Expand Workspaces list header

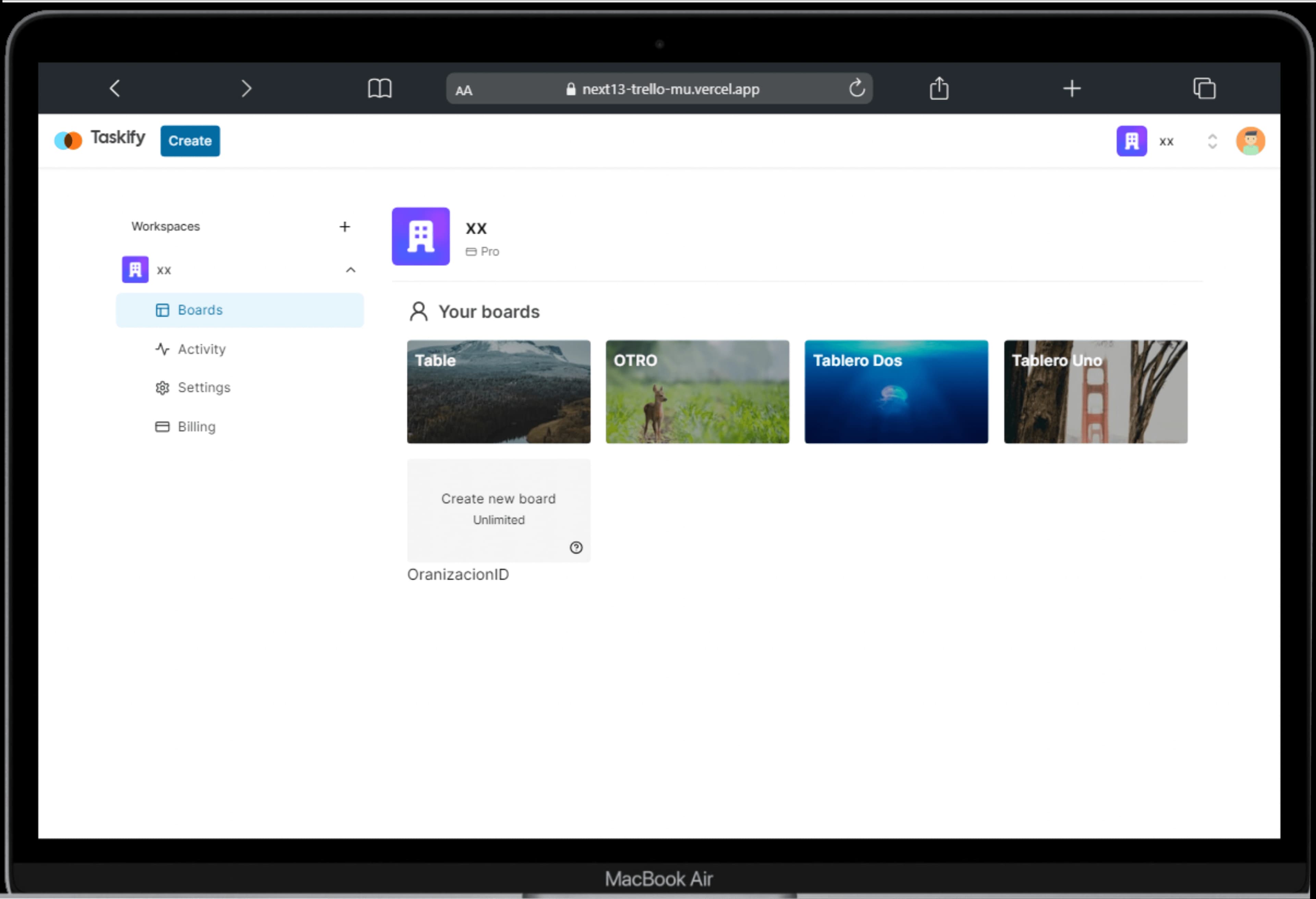[165, 226]
